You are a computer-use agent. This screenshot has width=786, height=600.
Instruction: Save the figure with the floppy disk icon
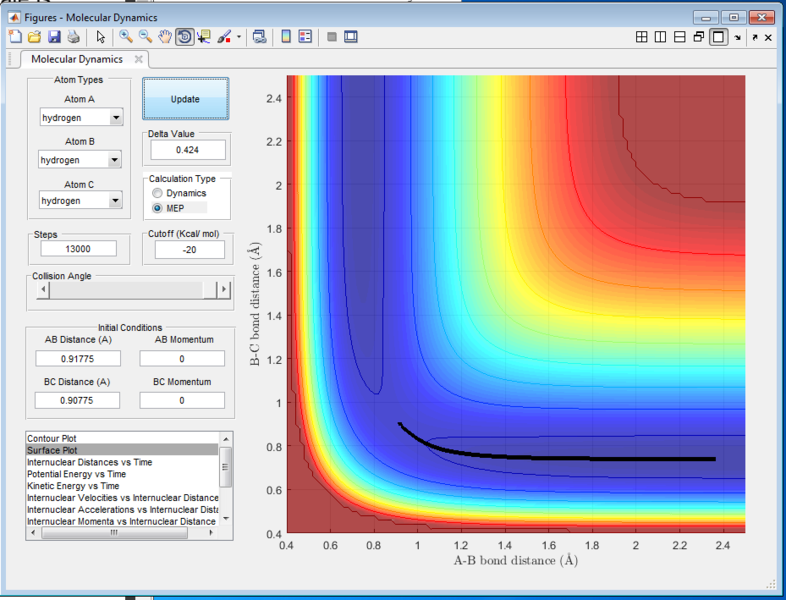pos(54,37)
